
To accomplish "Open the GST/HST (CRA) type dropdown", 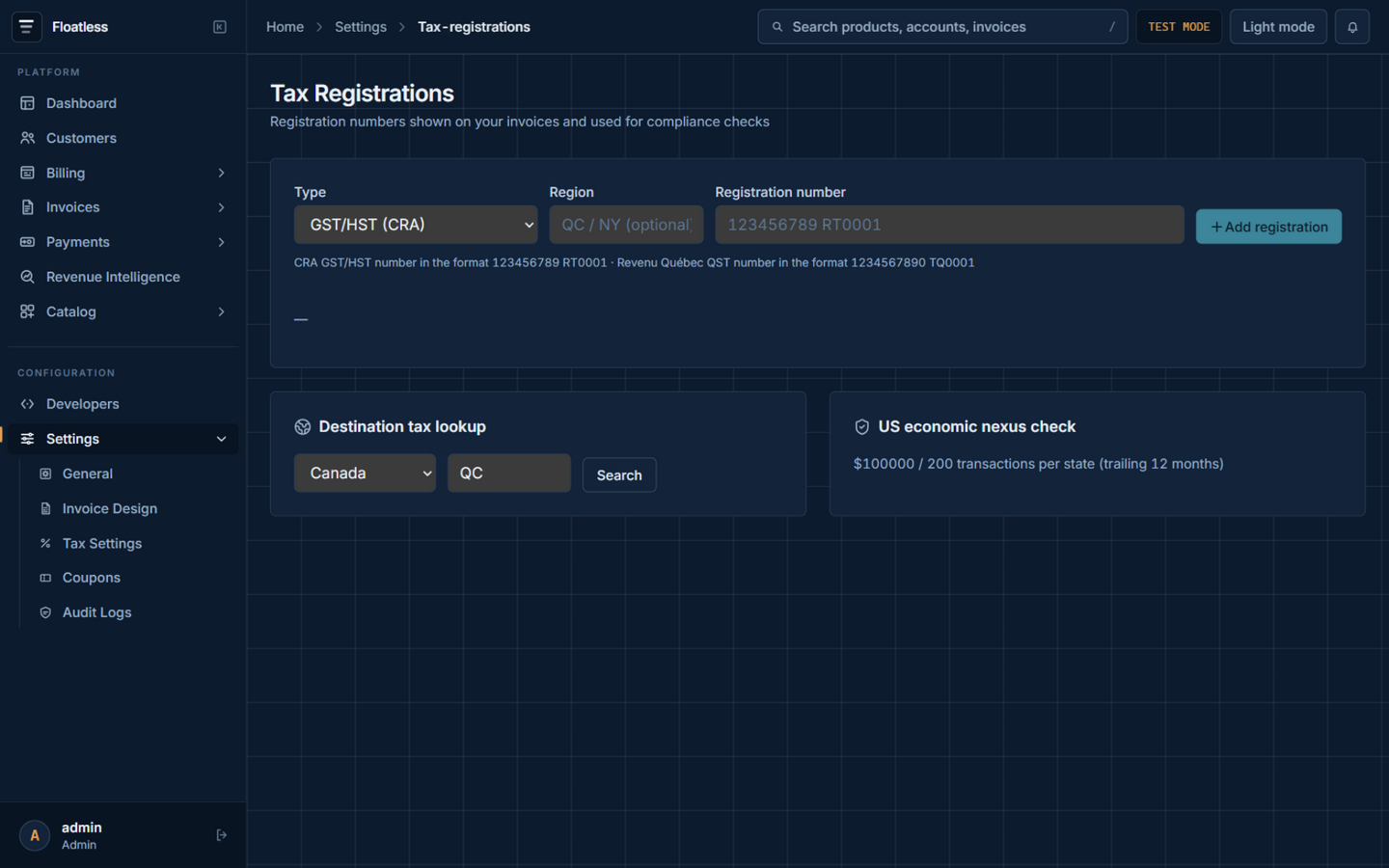I will [416, 225].
